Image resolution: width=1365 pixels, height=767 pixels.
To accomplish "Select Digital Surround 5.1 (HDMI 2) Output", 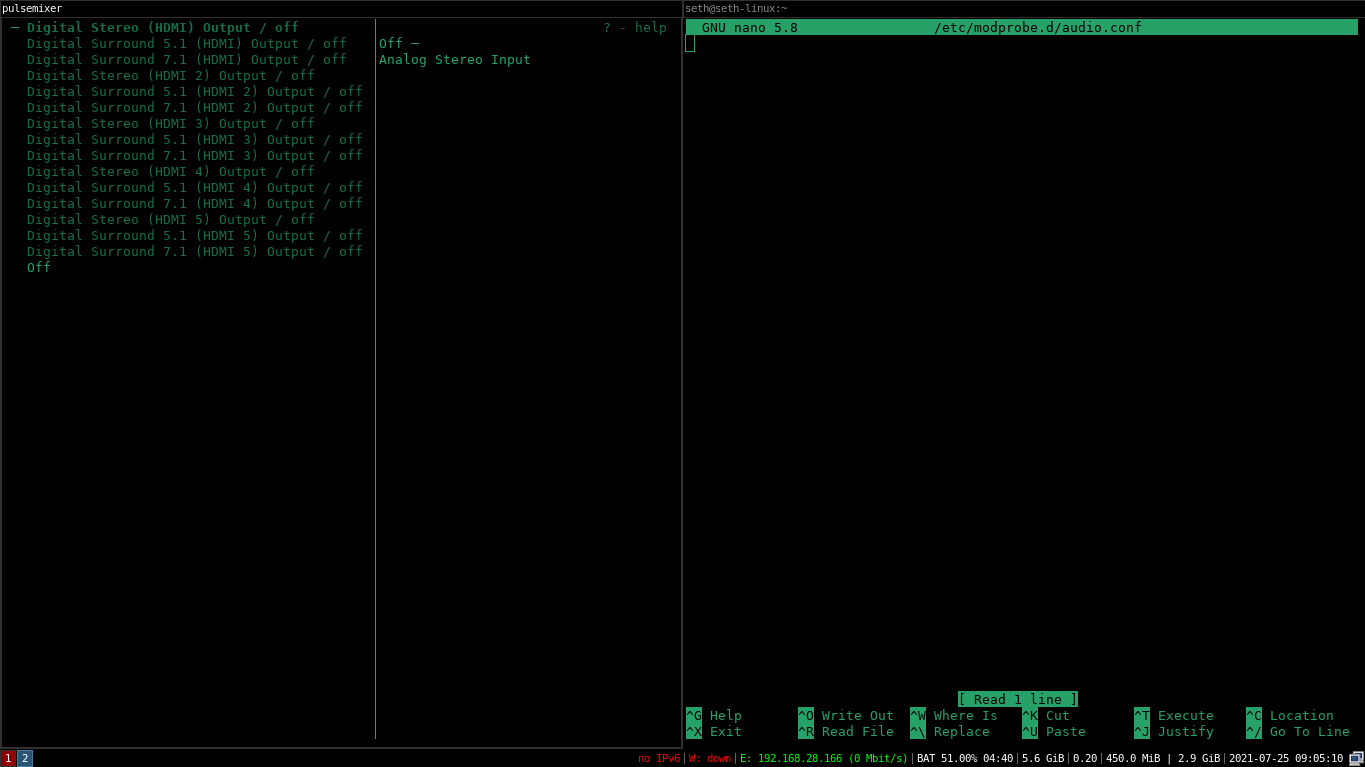I will pyautogui.click(x=195, y=92).
